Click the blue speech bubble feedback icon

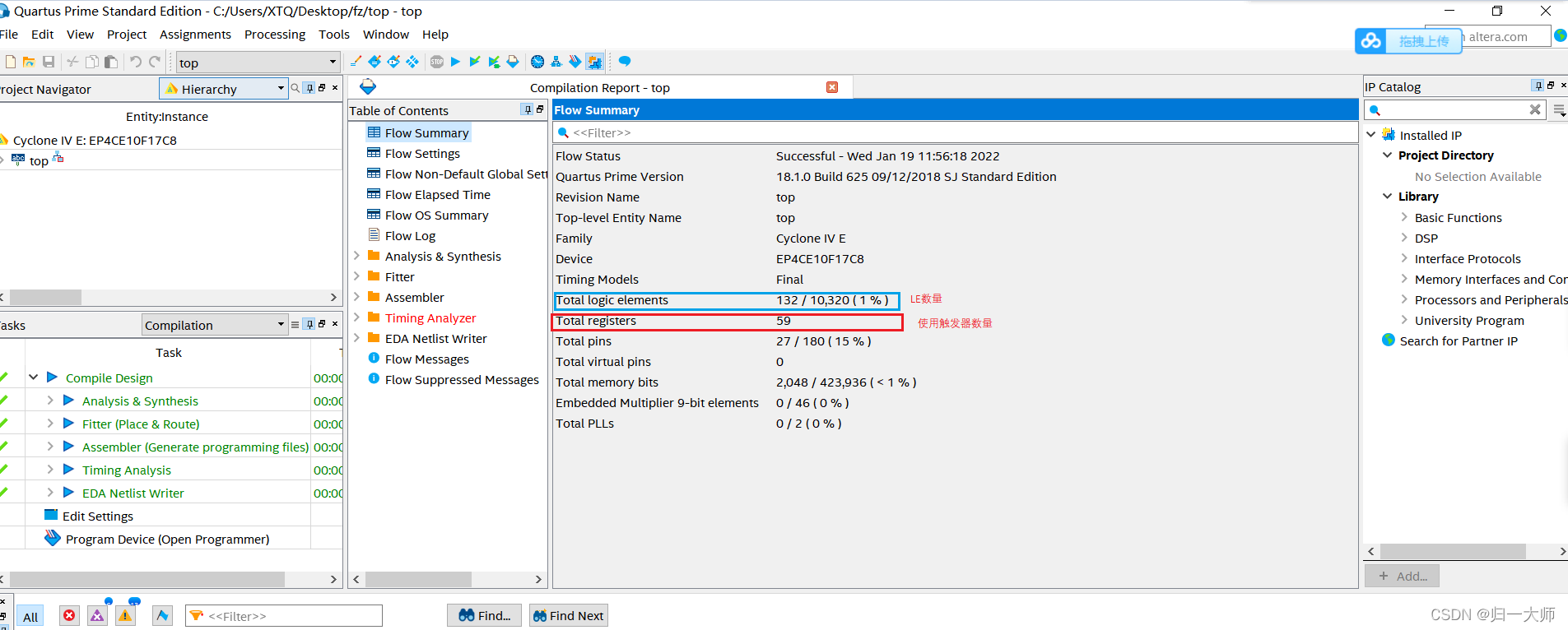[625, 61]
